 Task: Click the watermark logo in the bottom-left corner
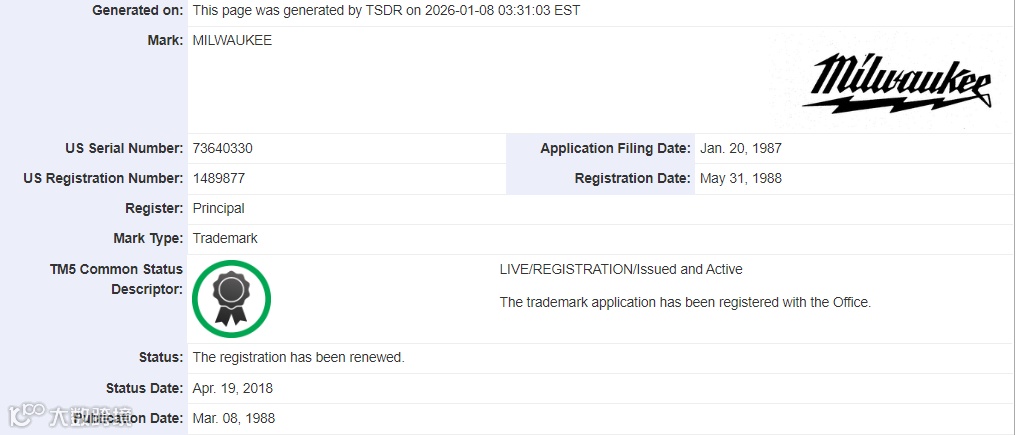tap(70, 415)
